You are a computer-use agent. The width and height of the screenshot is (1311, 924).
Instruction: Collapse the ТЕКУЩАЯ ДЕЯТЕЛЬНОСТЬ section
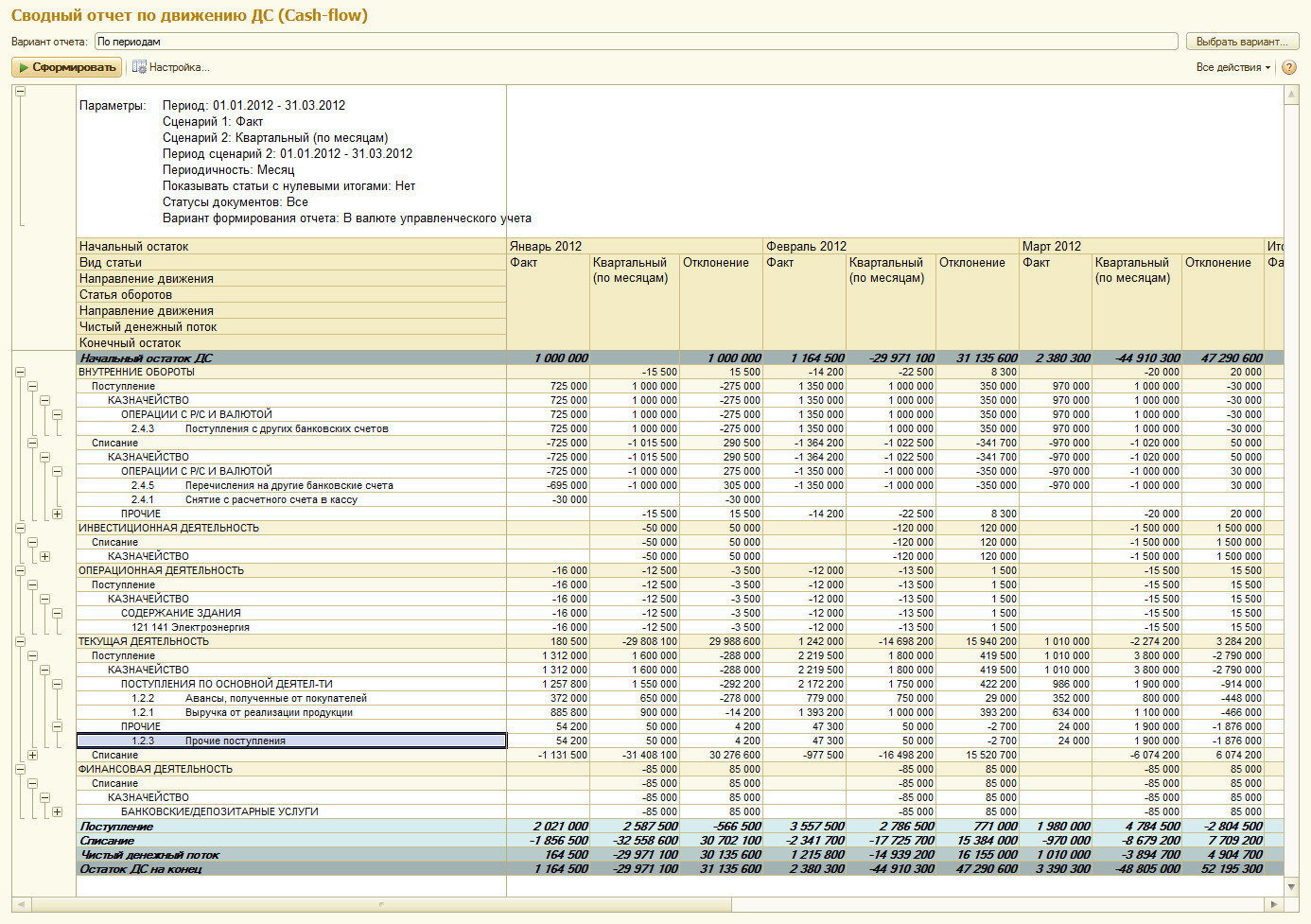(20, 642)
